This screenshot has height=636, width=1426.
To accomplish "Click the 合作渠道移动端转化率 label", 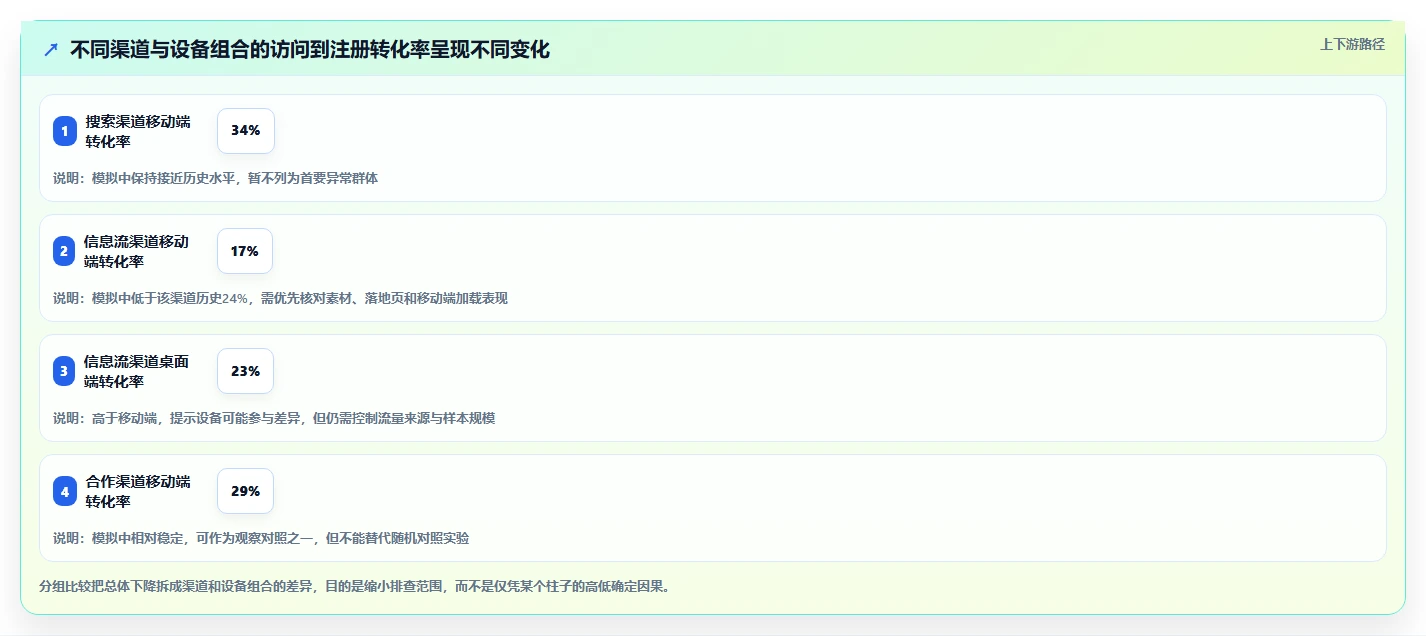I will [138, 491].
